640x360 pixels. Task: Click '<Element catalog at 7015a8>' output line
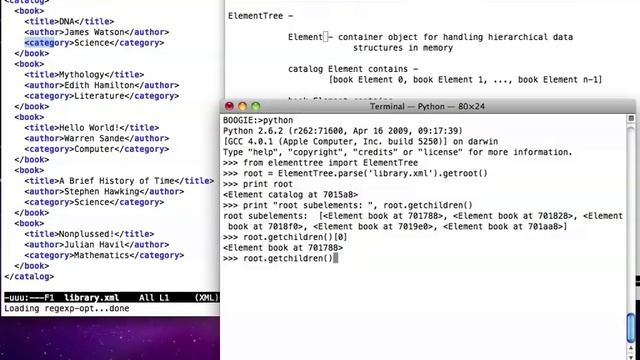290,194
